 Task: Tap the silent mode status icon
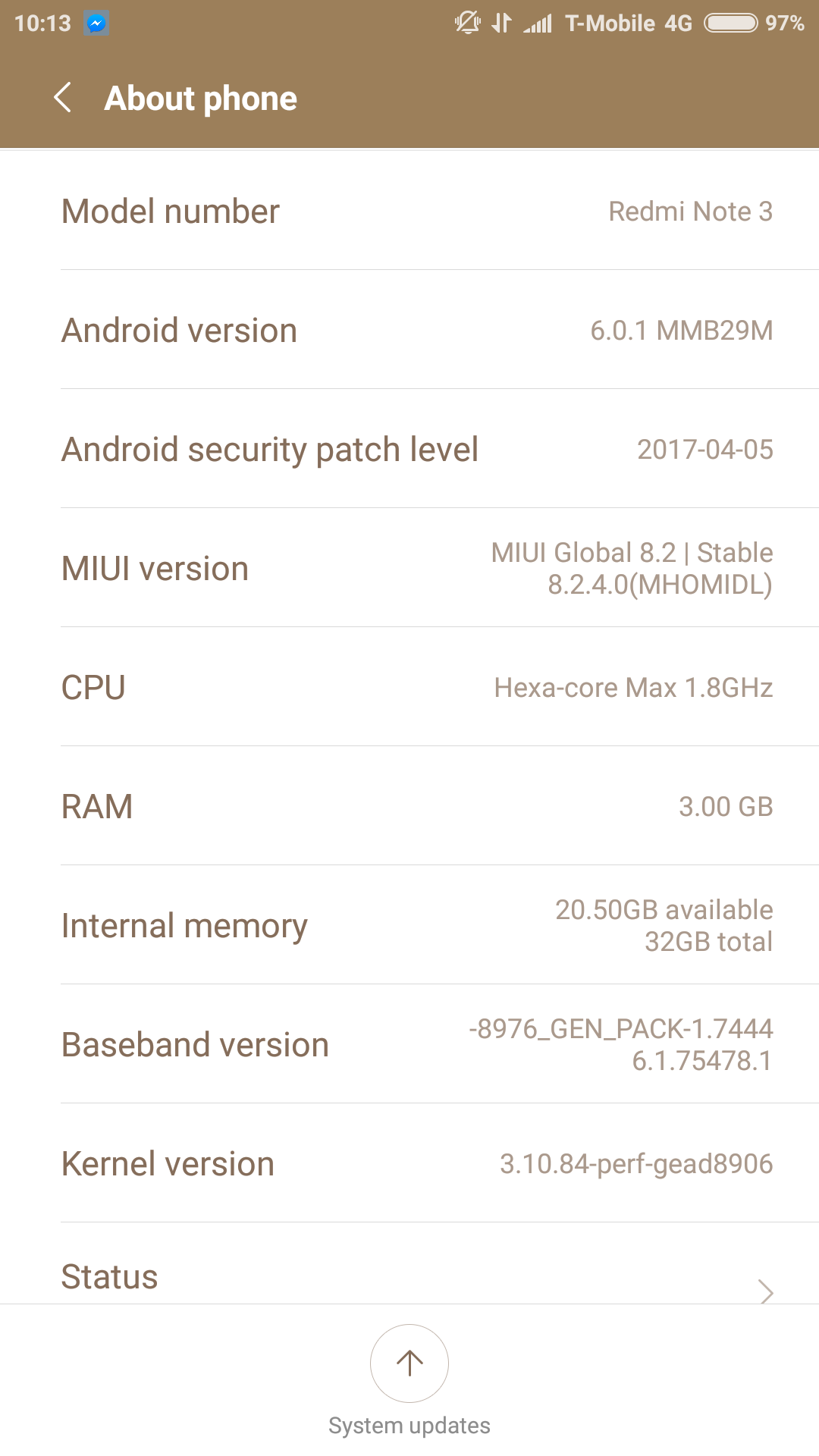pyautogui.click(x=467, y=23)
